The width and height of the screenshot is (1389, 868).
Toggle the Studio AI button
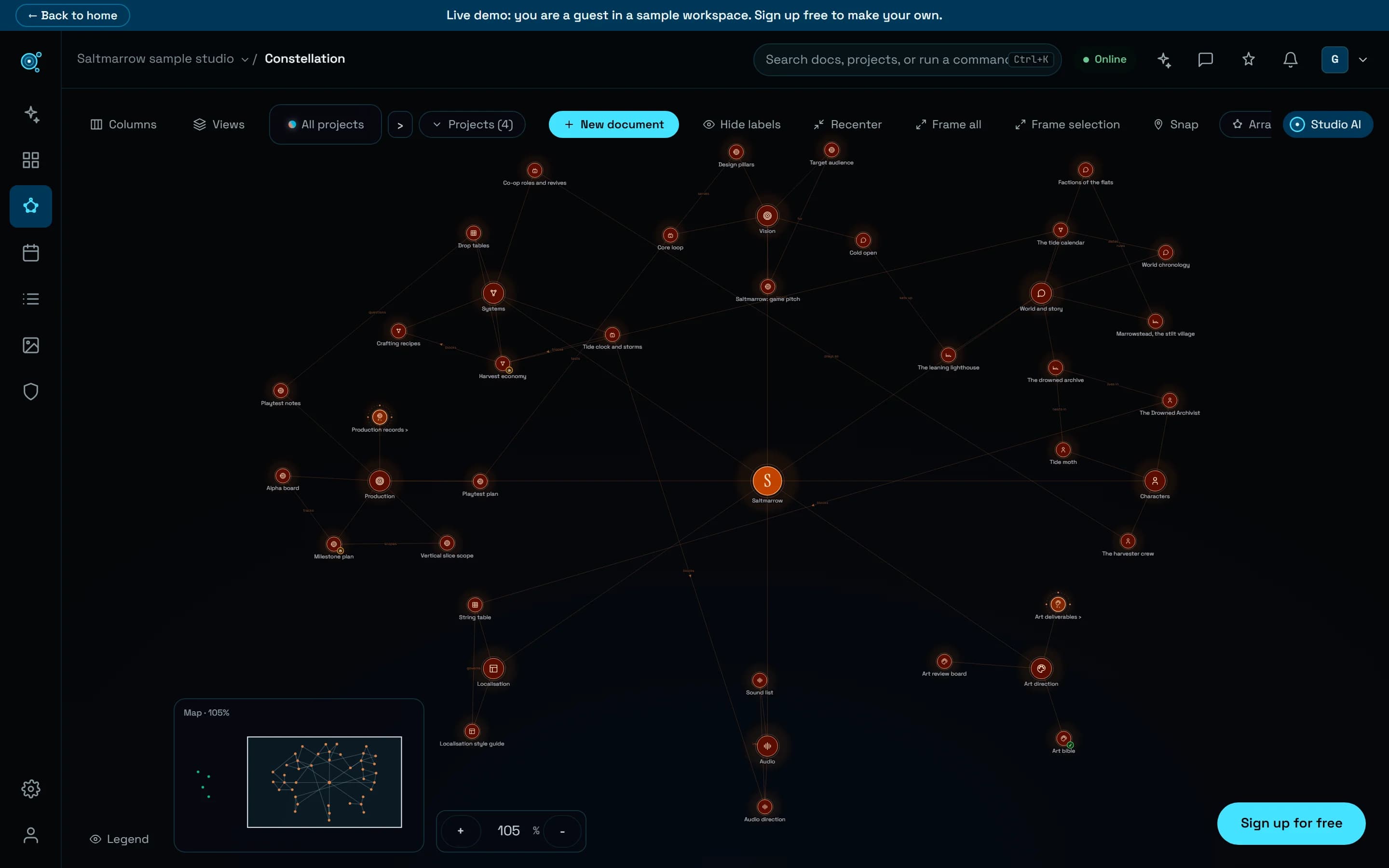point(1328,124)
